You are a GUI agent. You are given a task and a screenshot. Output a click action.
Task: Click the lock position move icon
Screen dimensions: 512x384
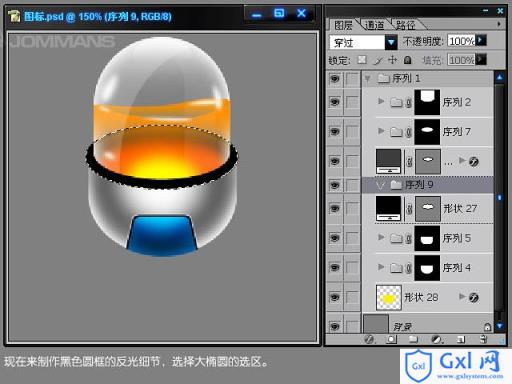[393, 60]
